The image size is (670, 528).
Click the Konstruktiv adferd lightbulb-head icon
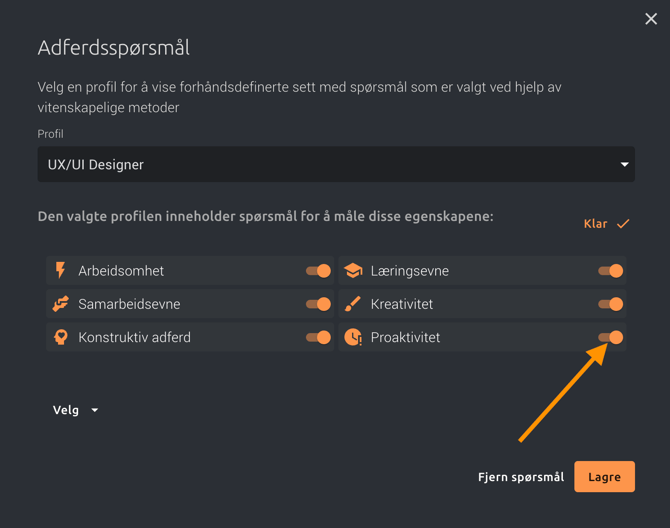tap(61, 337)
